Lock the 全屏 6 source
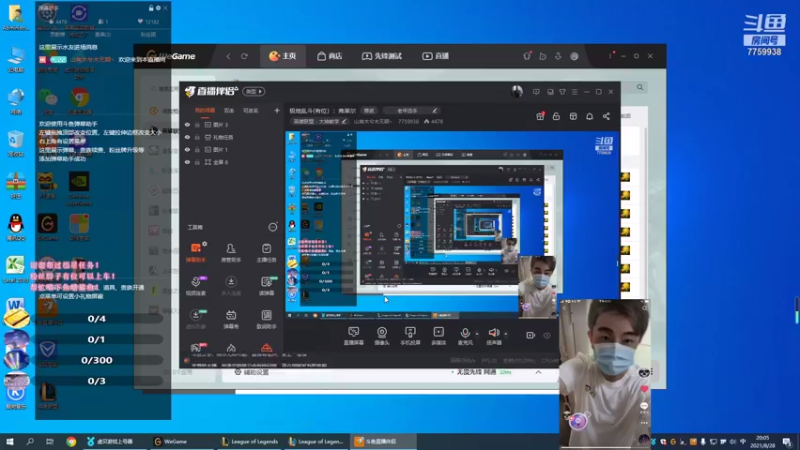Screen dimensions: 800x450 click(197, 162)
